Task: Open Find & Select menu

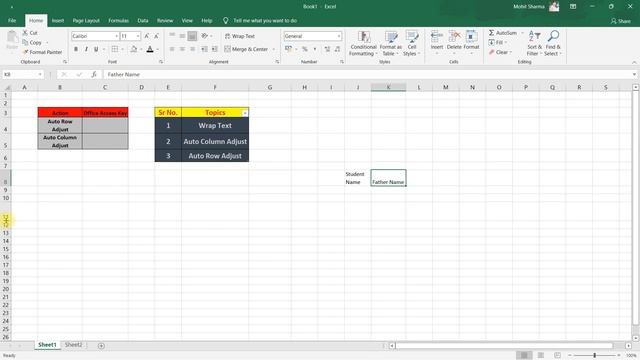Action: coord(553,43)
